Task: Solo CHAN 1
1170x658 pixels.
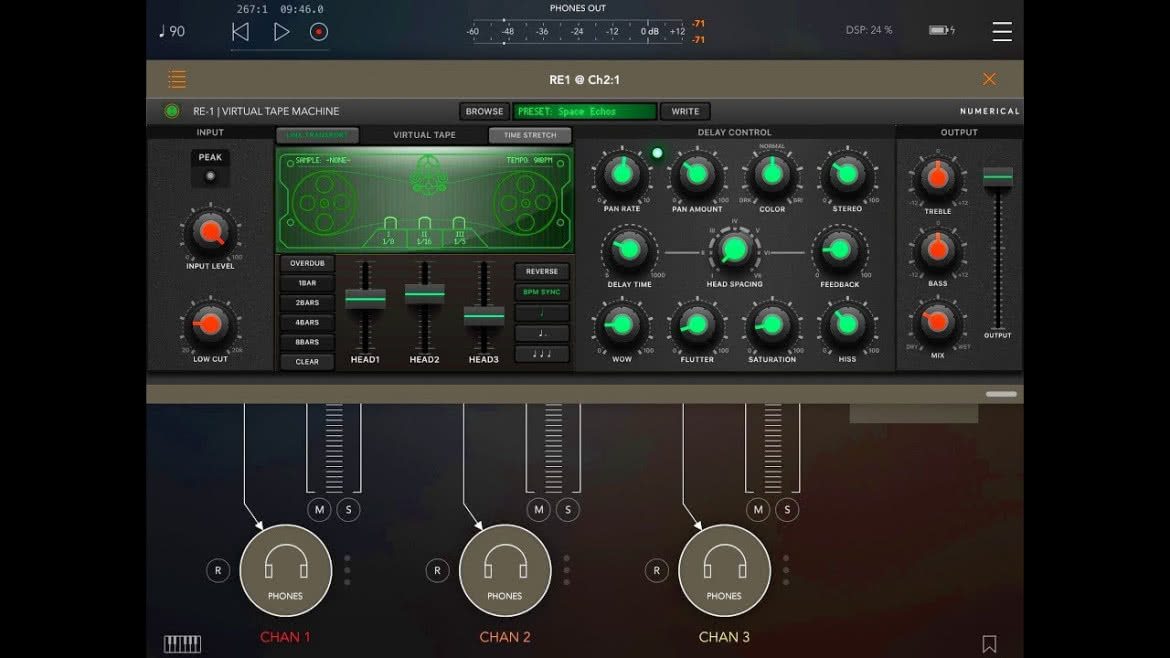Action: click(x=348, y=510)
